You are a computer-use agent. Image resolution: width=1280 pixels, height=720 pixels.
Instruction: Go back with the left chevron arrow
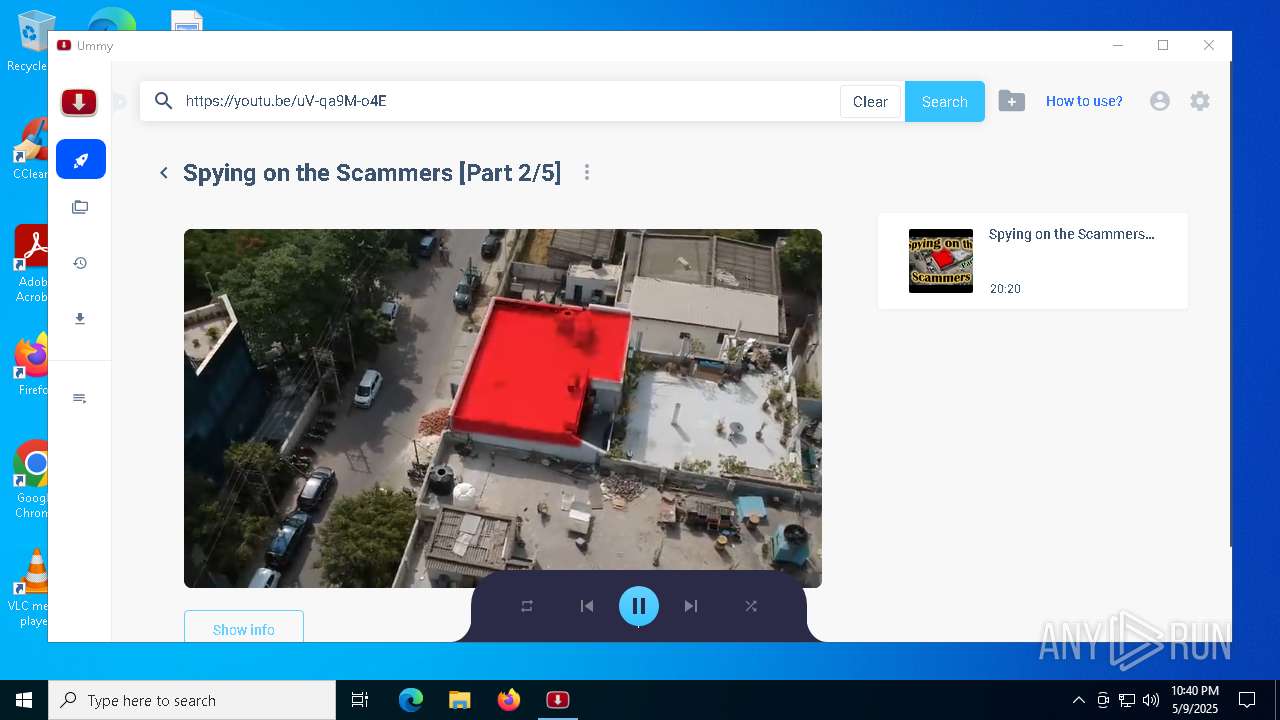pos(164,173)
